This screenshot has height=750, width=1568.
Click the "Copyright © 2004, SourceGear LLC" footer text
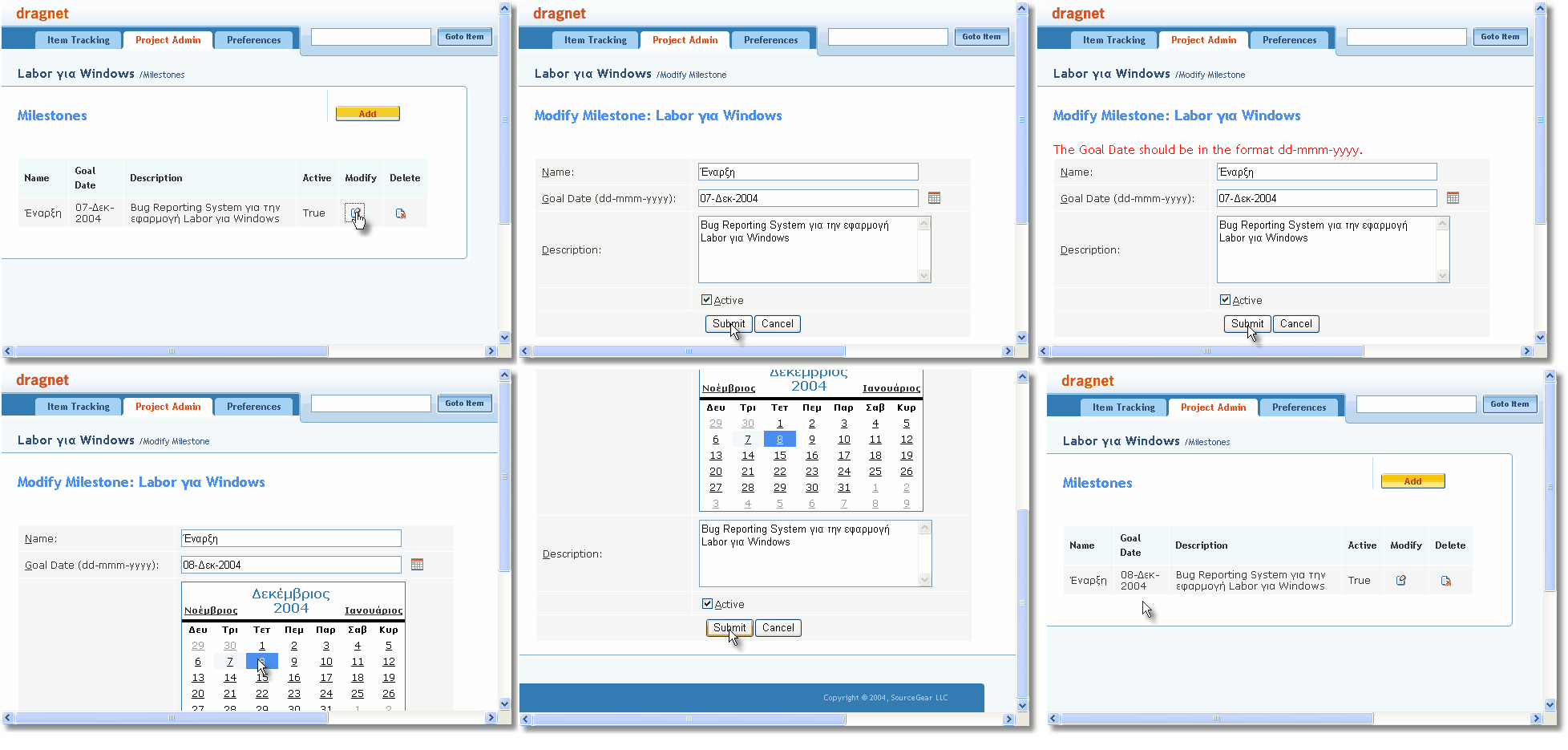[886, 698]
